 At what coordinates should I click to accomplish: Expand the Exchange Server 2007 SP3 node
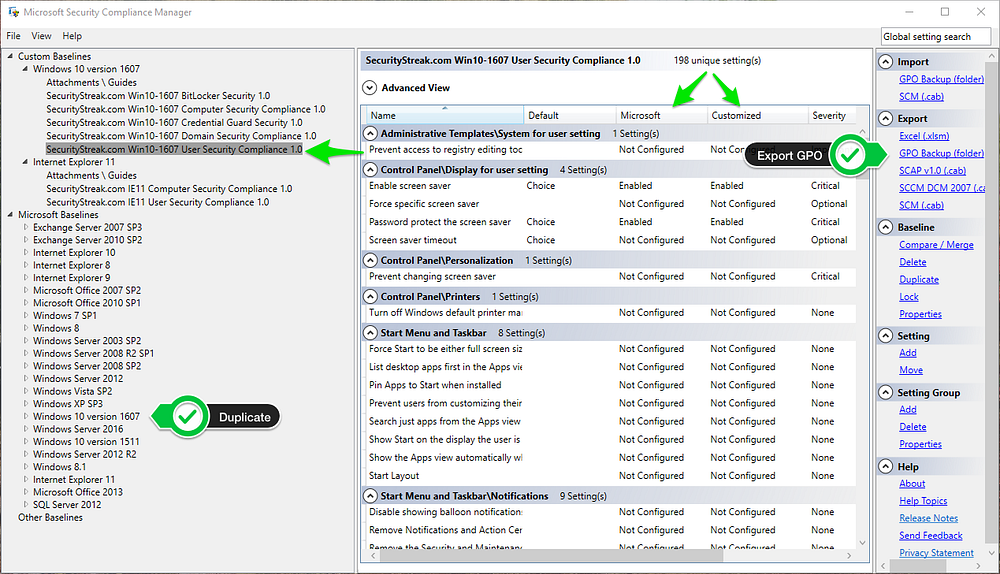tap(26, 227)
